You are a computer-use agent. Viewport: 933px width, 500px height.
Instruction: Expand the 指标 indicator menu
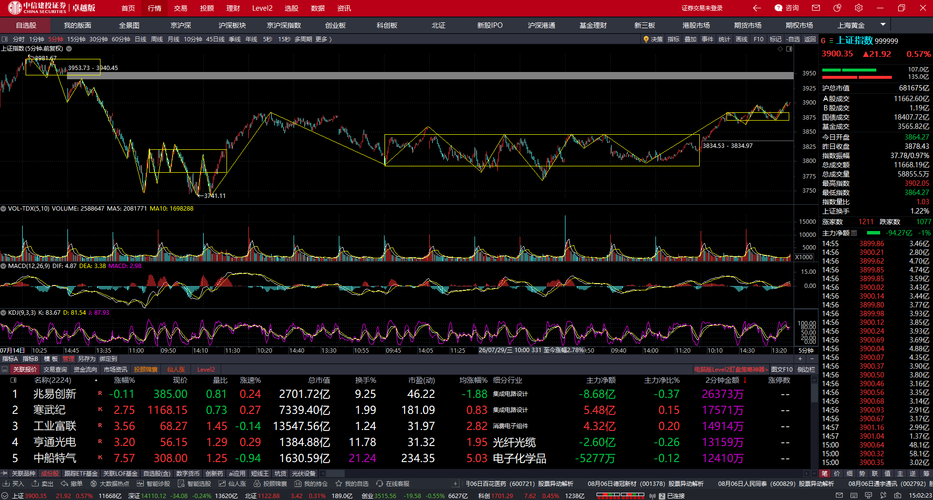[673, 39]
